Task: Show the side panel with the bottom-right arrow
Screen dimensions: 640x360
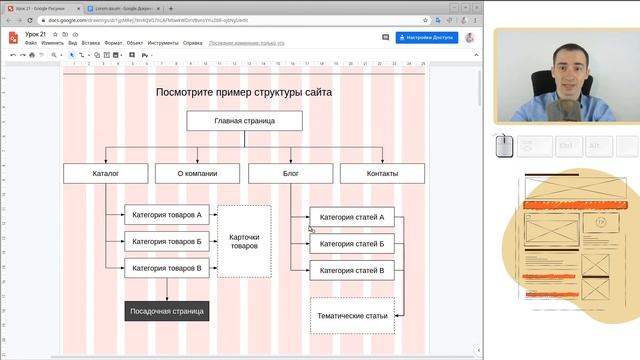Action: (x=478, y=350)
